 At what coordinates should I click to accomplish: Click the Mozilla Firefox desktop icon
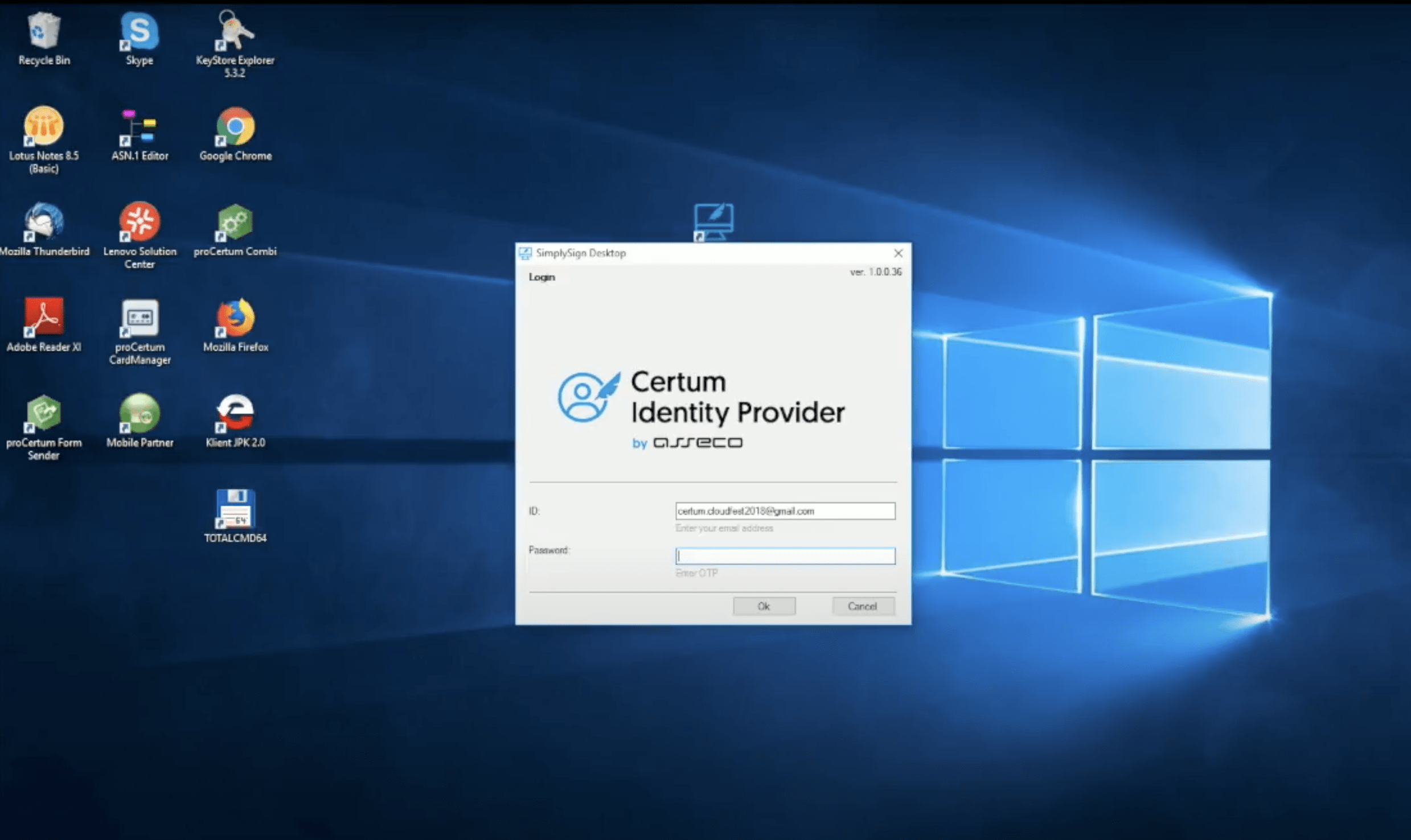[x=235, y=326]
